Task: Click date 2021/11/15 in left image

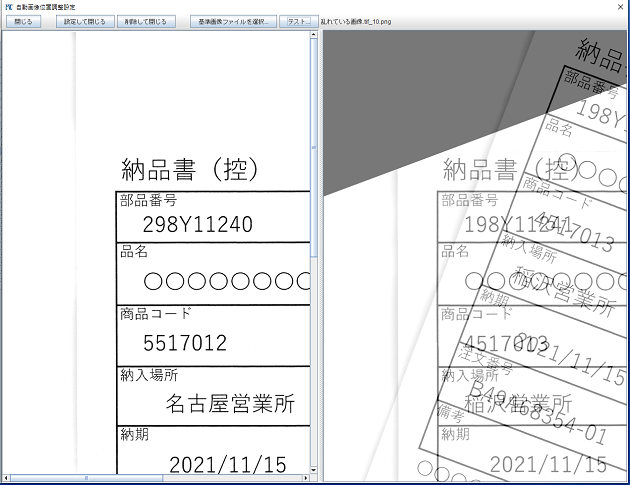Action: click(x=228, y=465)
